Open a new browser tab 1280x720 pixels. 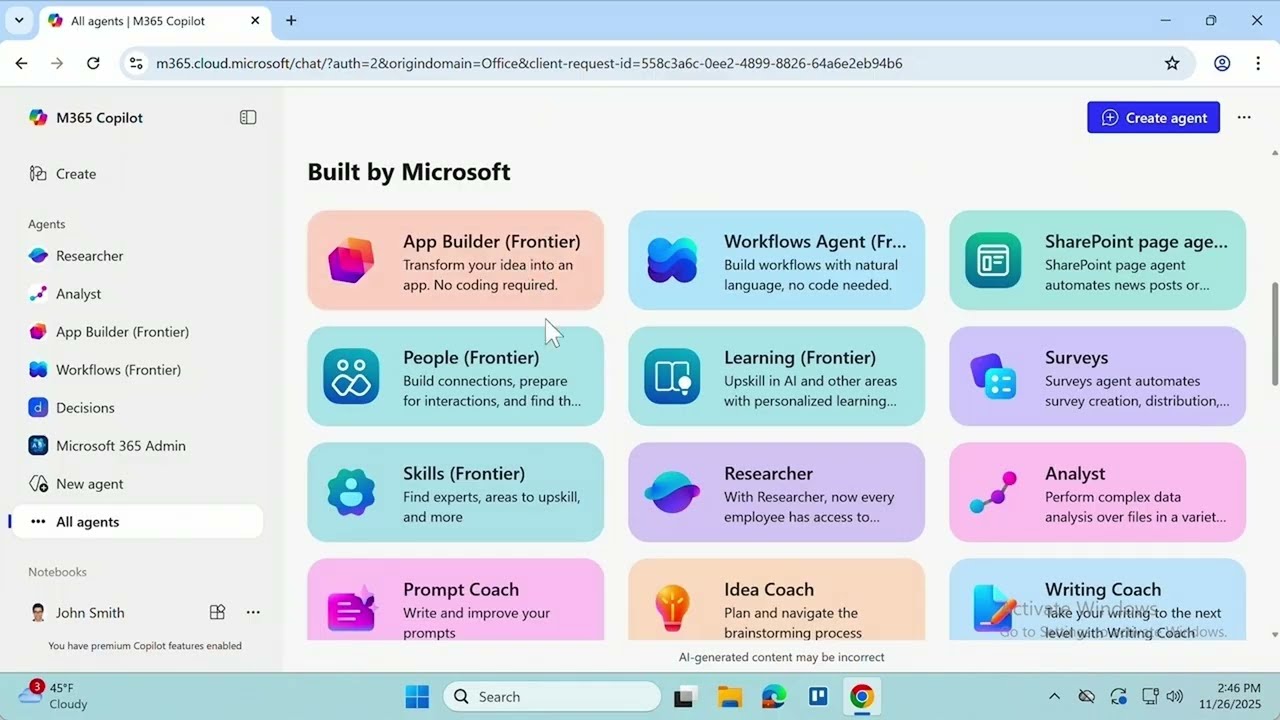point(291,20)
